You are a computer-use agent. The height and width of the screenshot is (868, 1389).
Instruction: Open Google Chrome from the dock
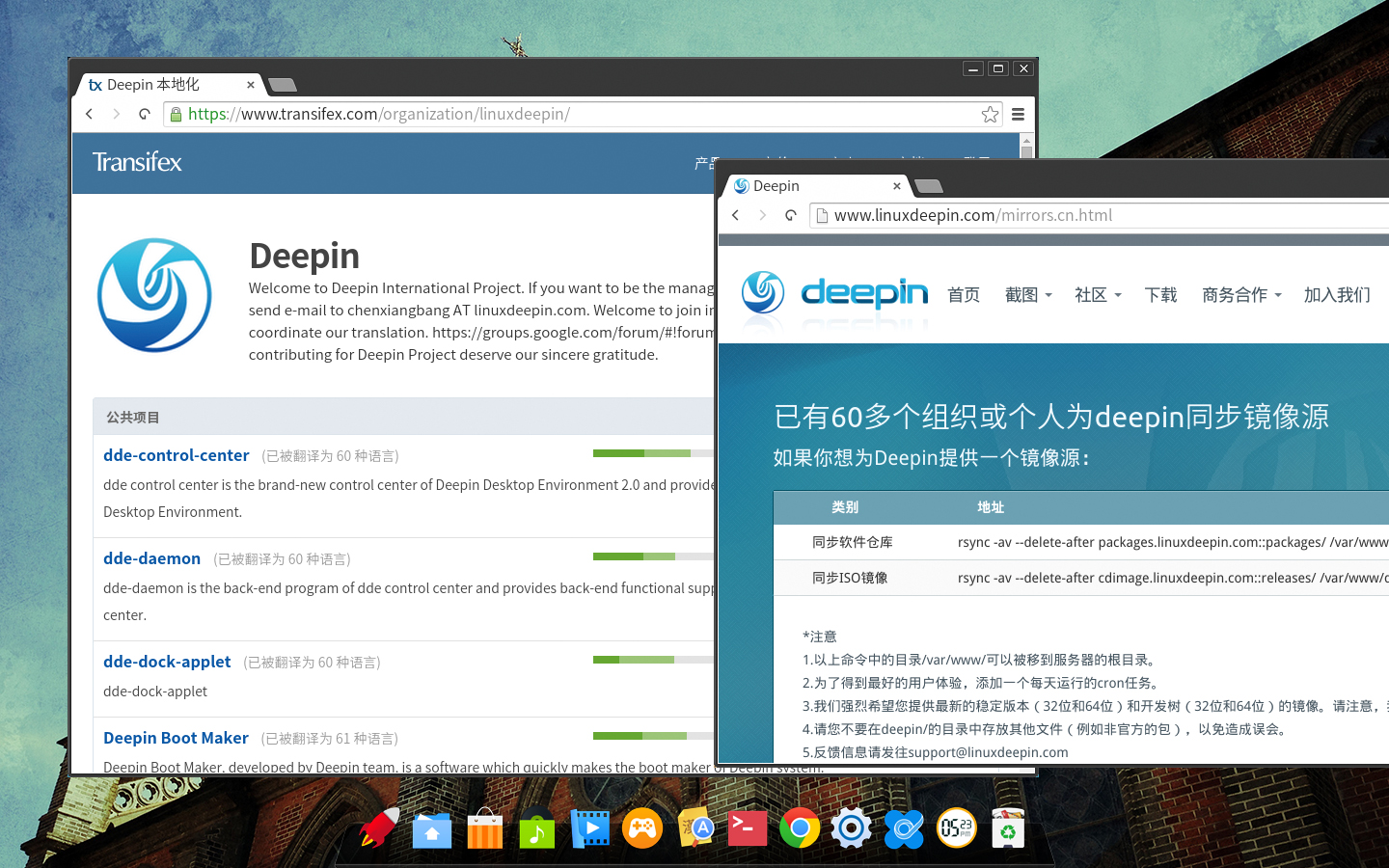tap(800, 827)
